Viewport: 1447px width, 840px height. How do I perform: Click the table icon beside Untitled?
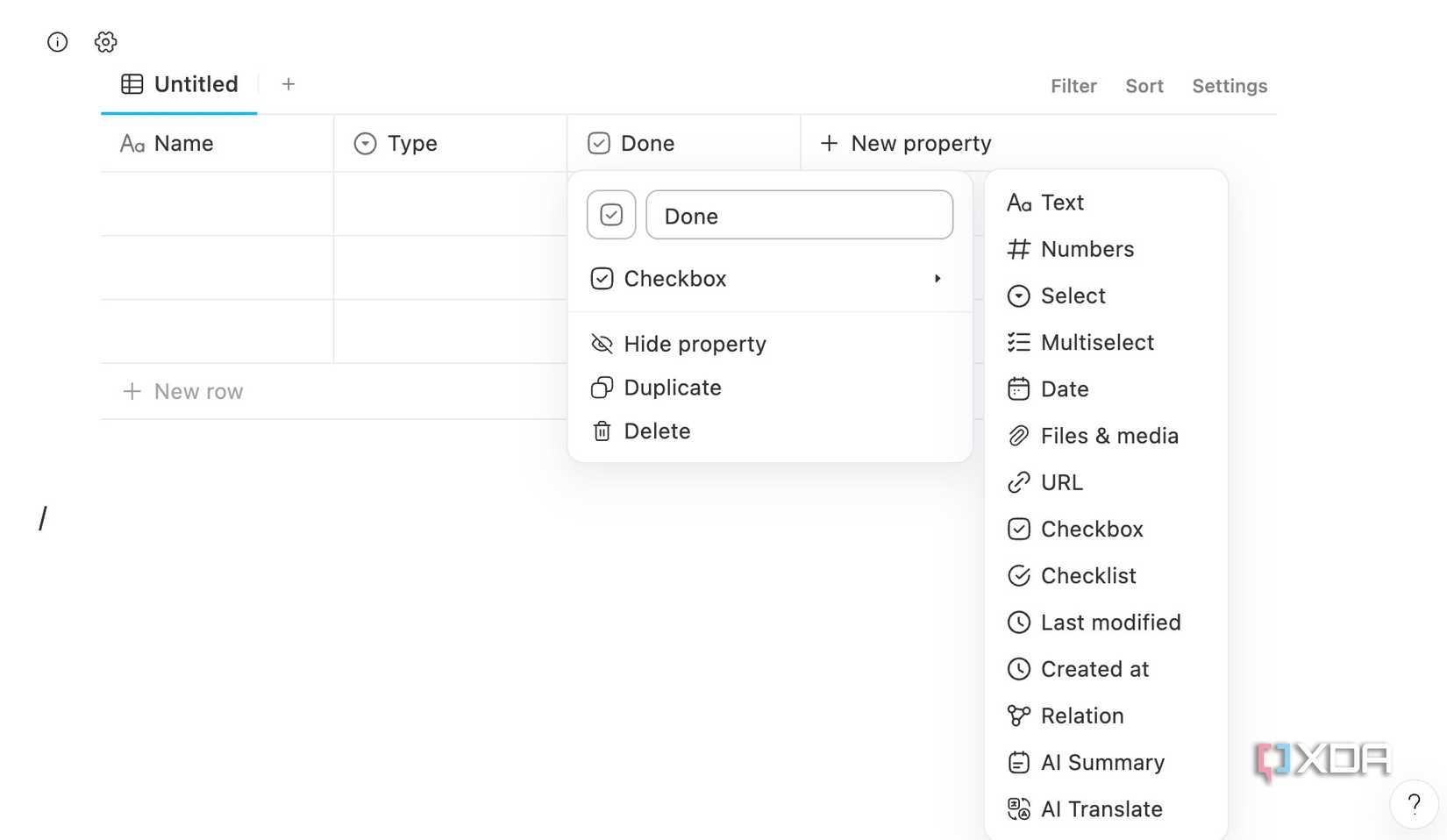132,84
